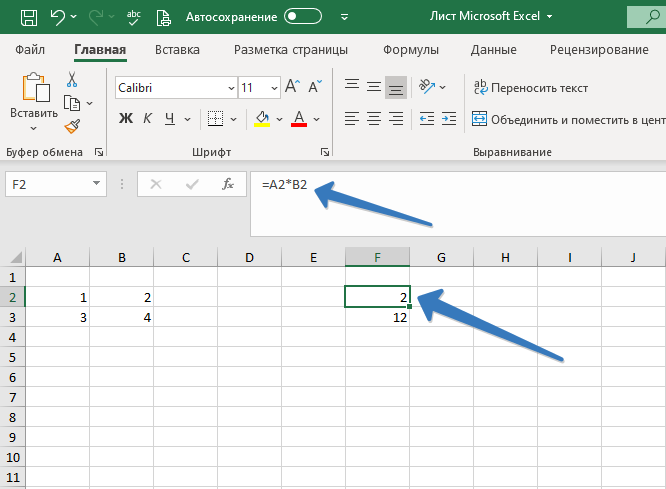The width and height of the screenshot is (666, 489).
Task: Open the Буфер обмена dialog launcher
Action: [x=99, y=152]
